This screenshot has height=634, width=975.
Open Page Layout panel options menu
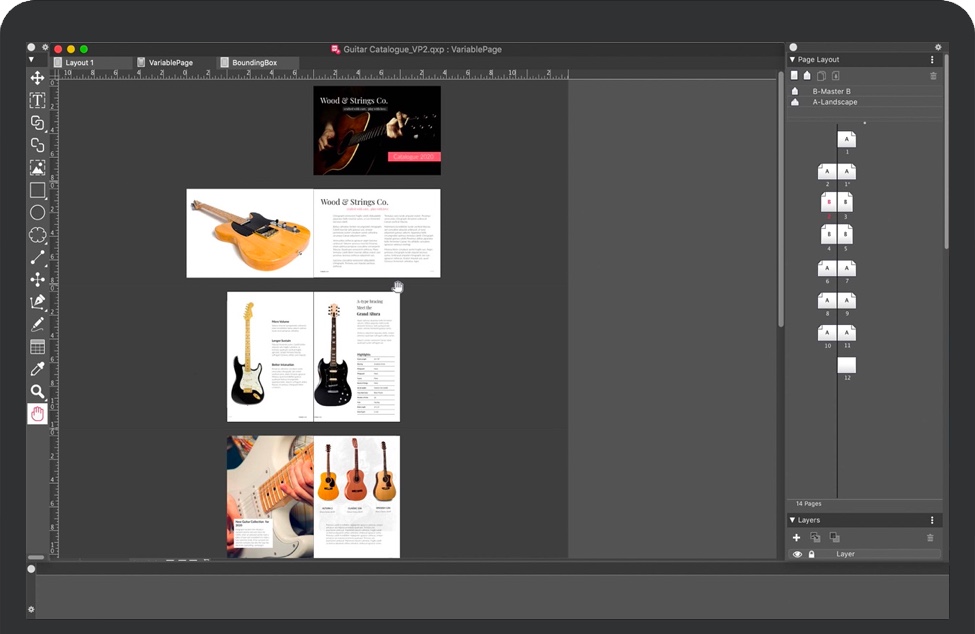coord(932,60)
